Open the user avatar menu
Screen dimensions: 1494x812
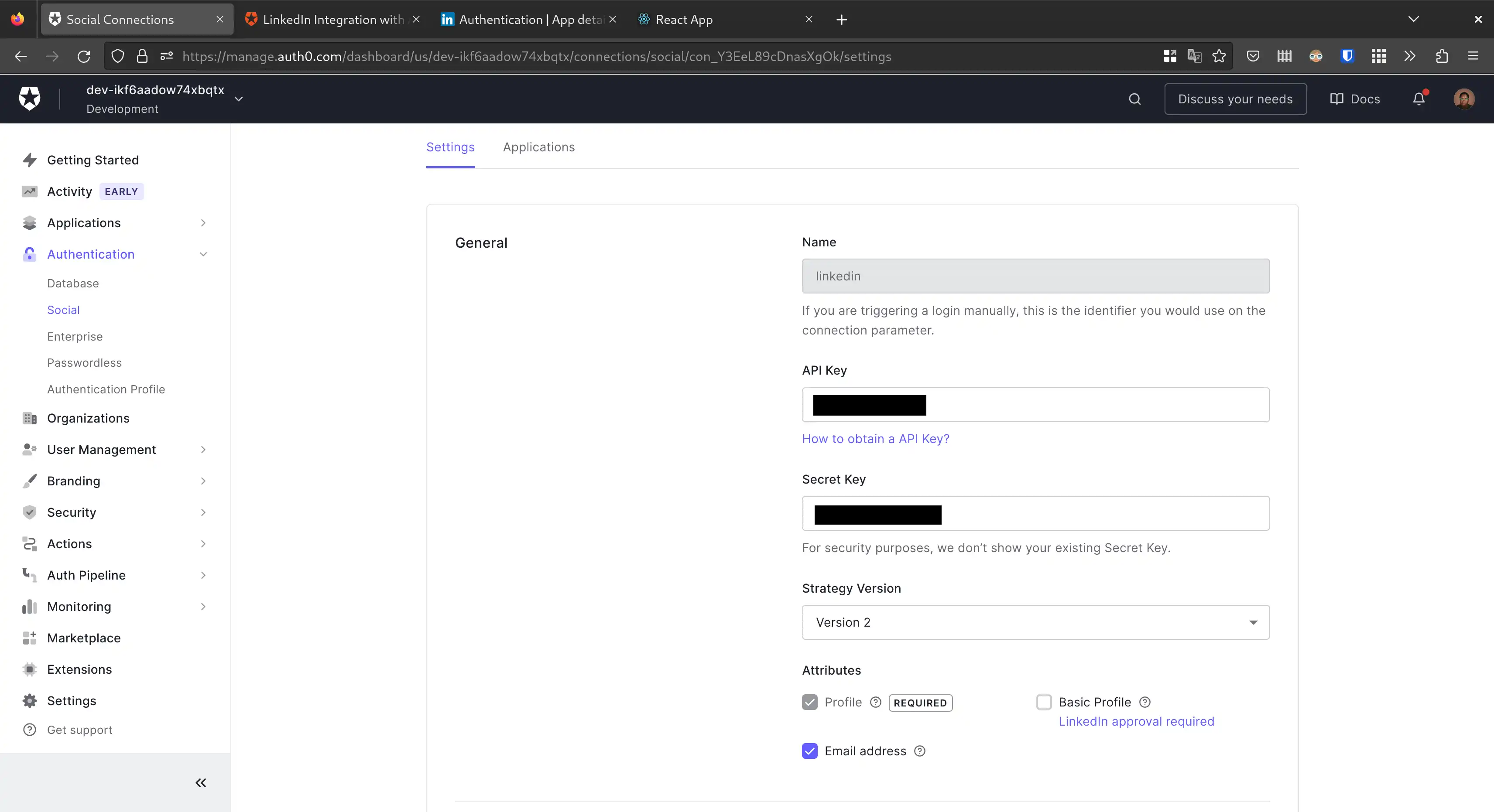1464,99
